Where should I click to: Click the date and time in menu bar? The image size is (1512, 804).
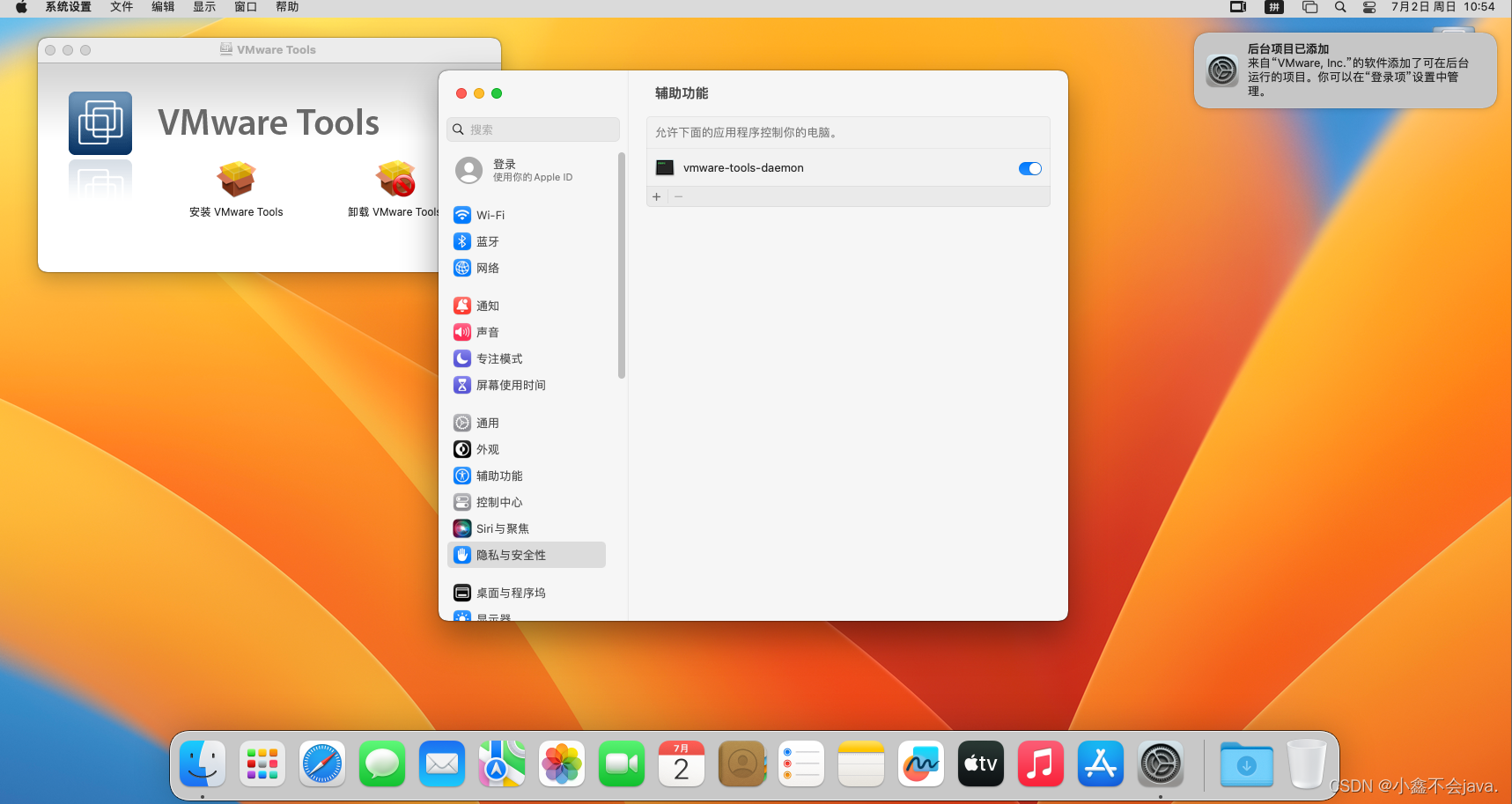click(x=1442, y=7)
